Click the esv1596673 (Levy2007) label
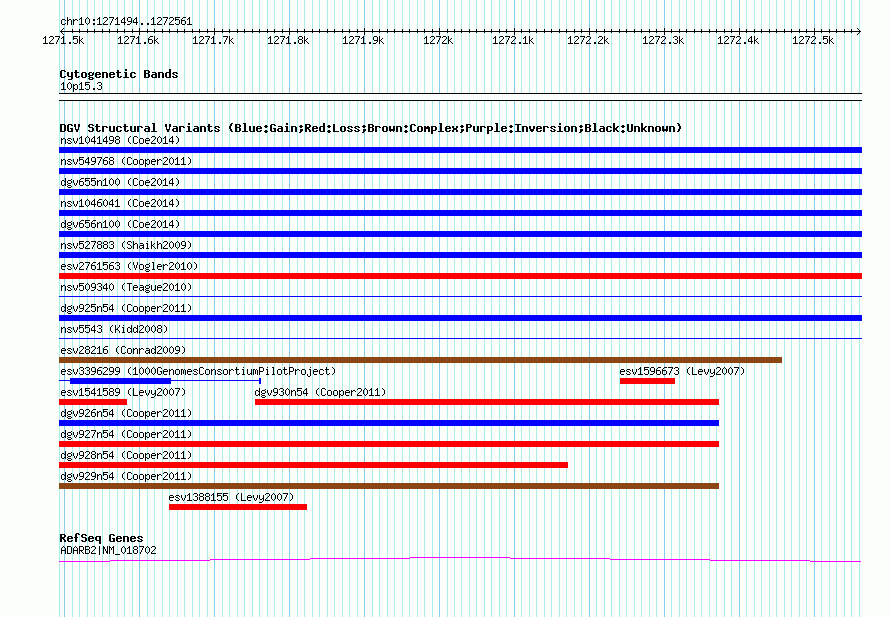The width and height of the screenshot is (890, 617). (x=682, y=371)
